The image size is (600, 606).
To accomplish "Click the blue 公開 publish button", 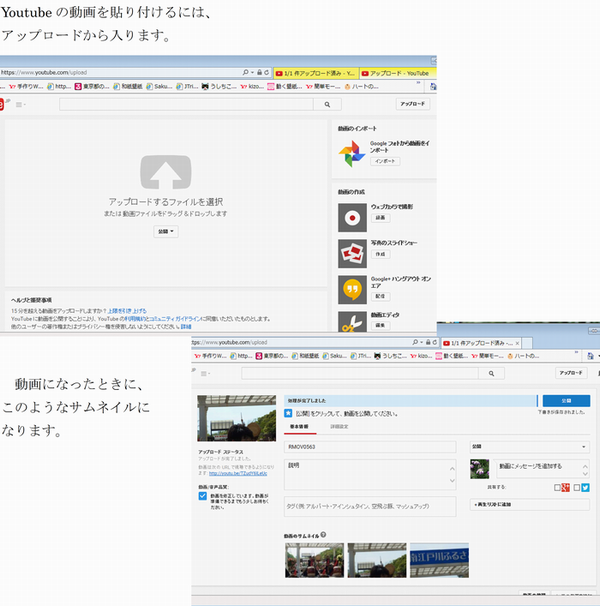I will point(566,401).
